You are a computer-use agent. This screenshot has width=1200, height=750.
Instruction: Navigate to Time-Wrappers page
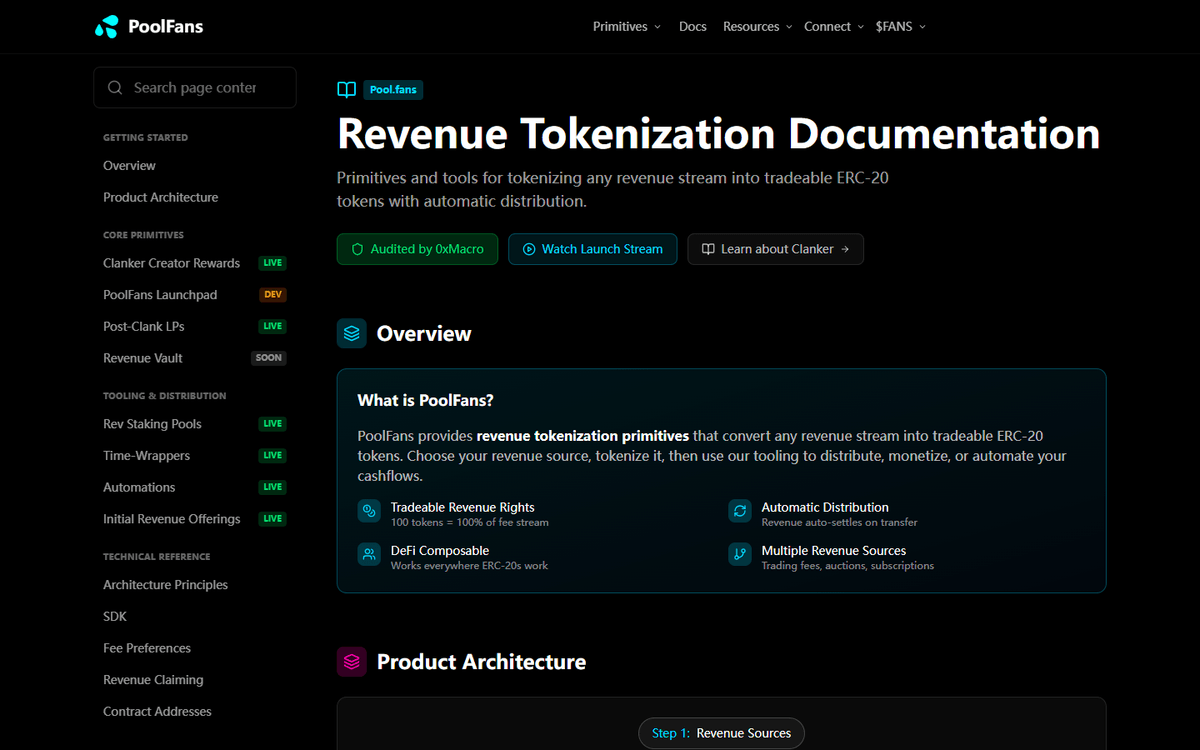pos(146,456)
